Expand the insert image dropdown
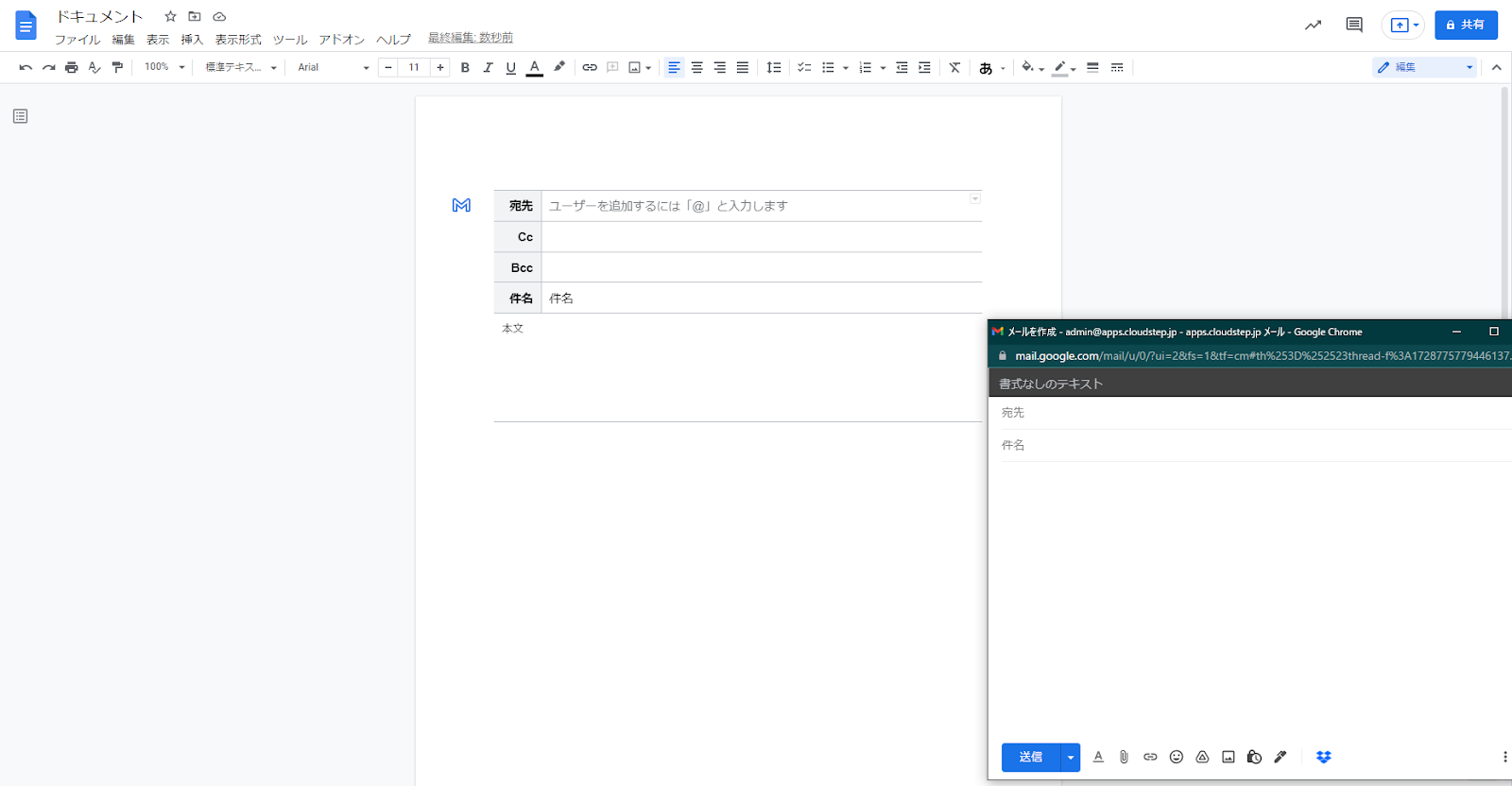The height and width of the screenshot is (786, 1512). 648,68
